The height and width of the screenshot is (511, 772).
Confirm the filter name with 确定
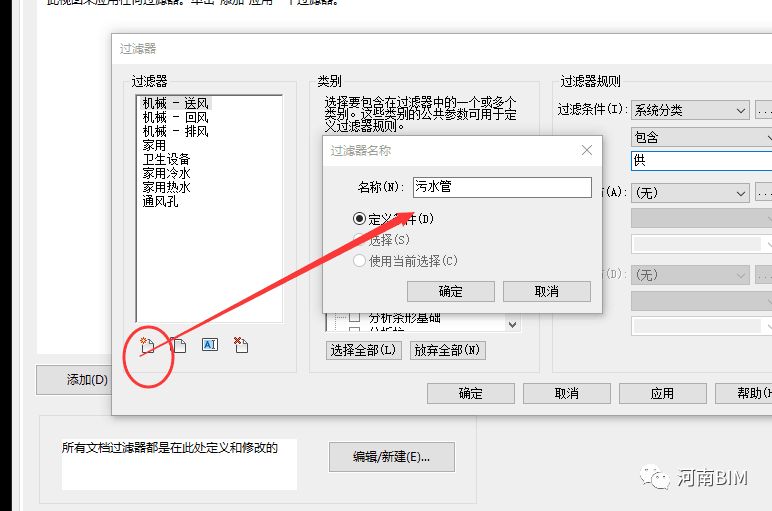[450, 291]
